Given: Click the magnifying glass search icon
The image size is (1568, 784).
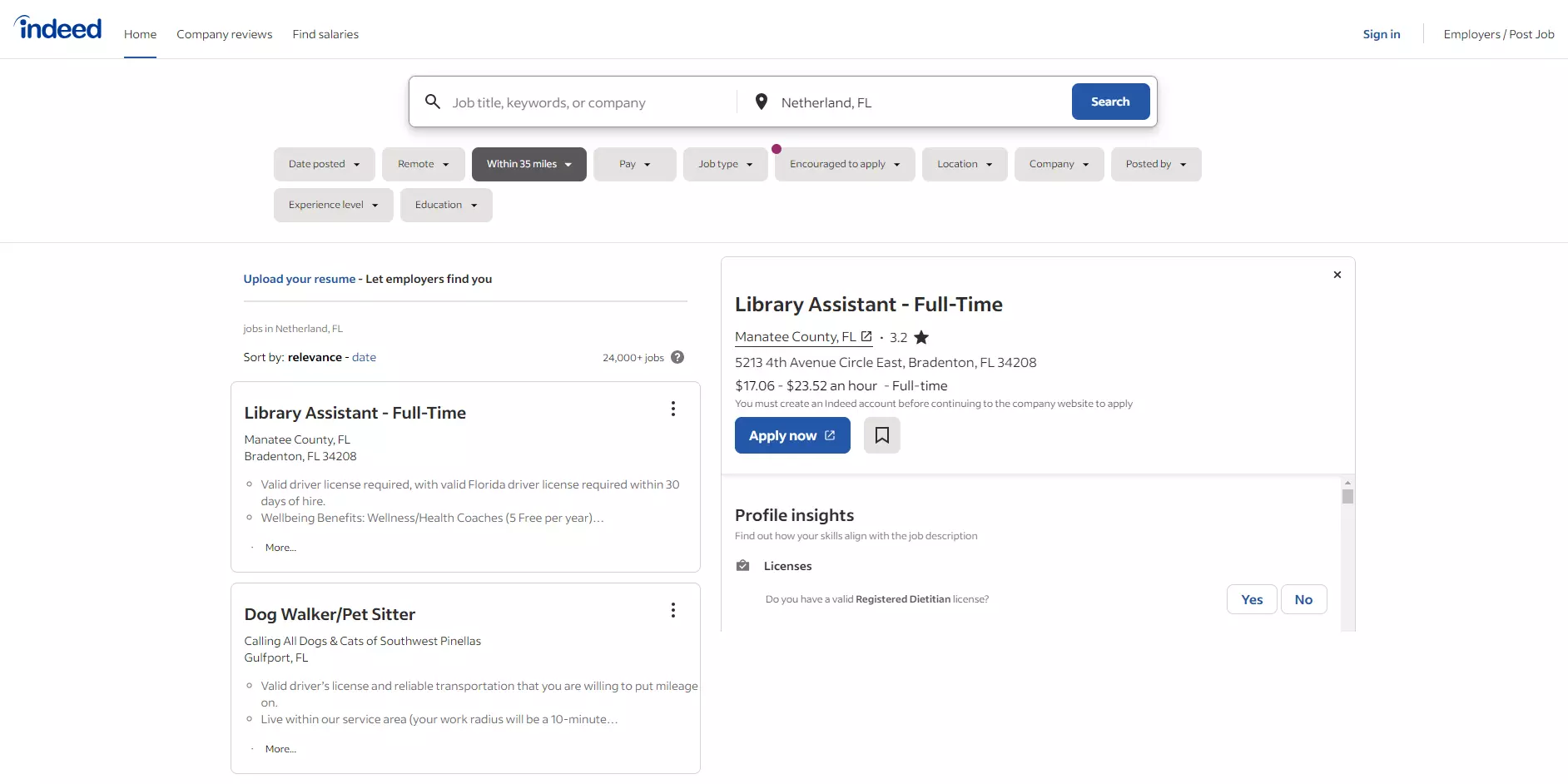Looking at the screenshot, I should point(433,102).
